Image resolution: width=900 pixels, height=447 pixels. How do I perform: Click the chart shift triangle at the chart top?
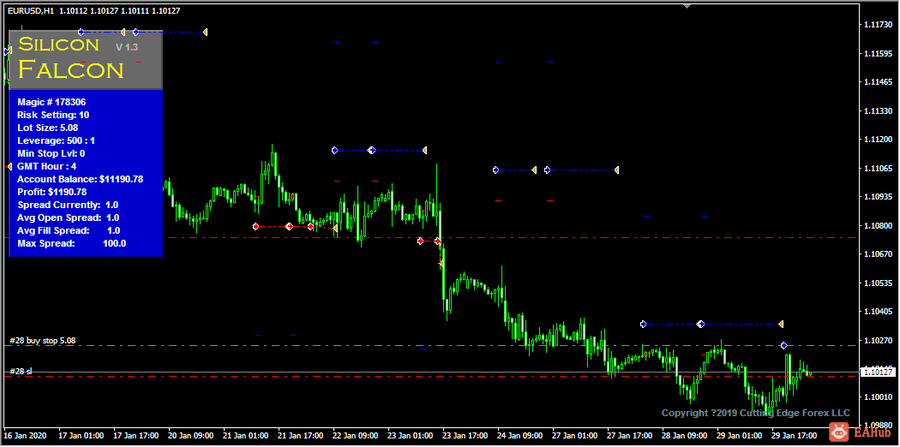pyautogui.click(x=686, y=6)
